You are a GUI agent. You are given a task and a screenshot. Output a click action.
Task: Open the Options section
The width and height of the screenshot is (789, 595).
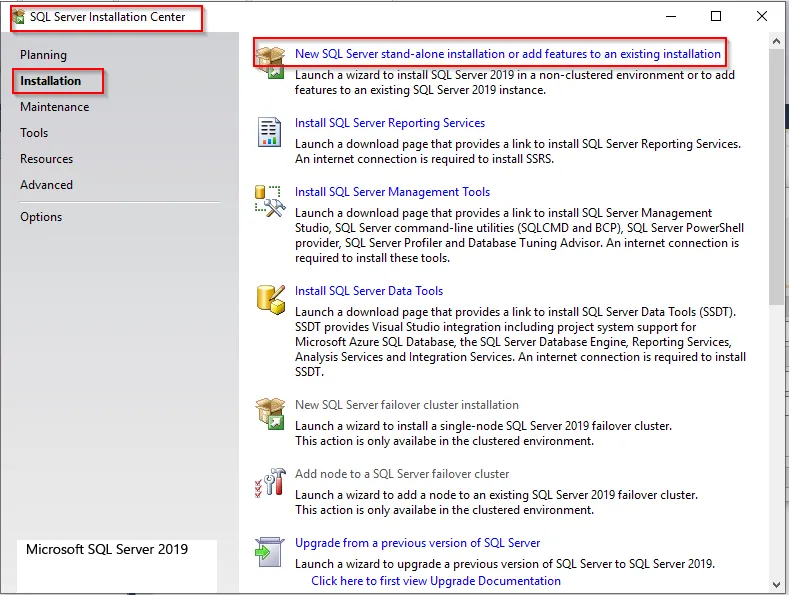coord(41,217)
